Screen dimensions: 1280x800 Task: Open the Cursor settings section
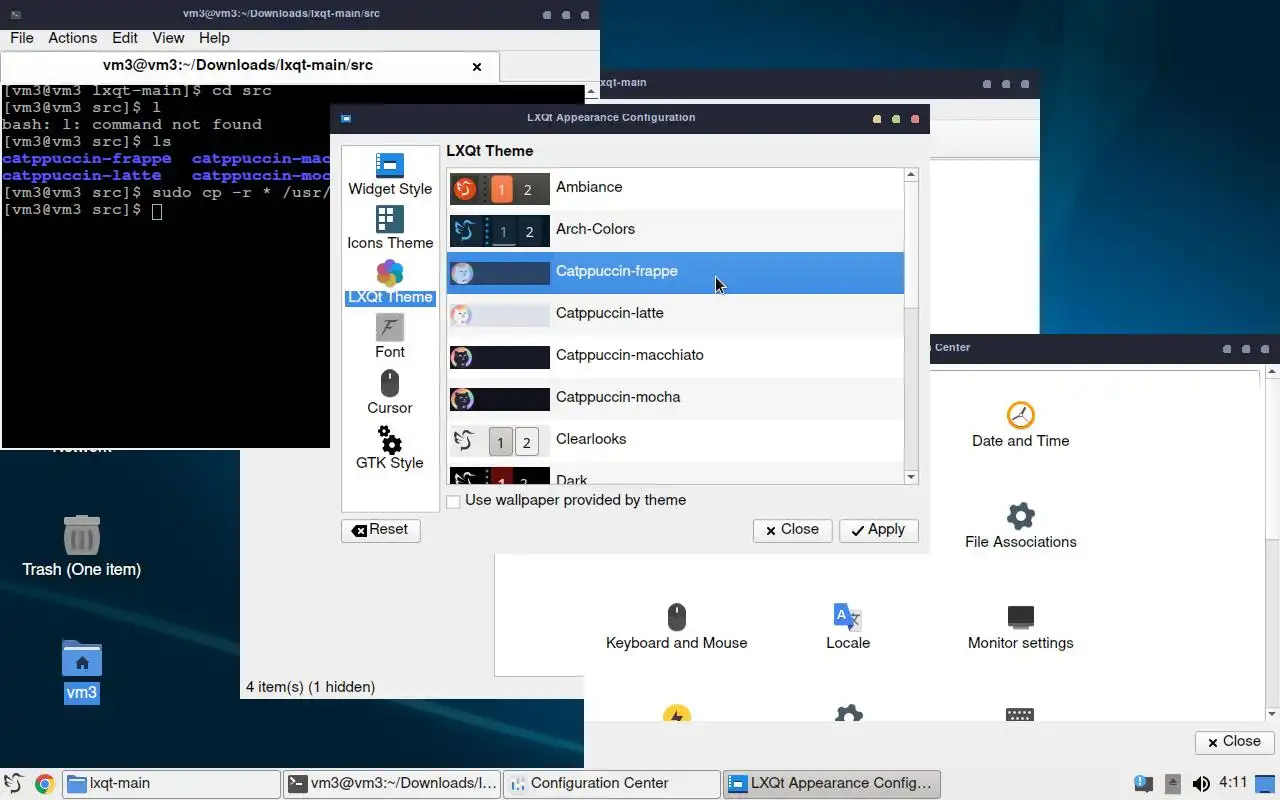(x=390, y=393)
